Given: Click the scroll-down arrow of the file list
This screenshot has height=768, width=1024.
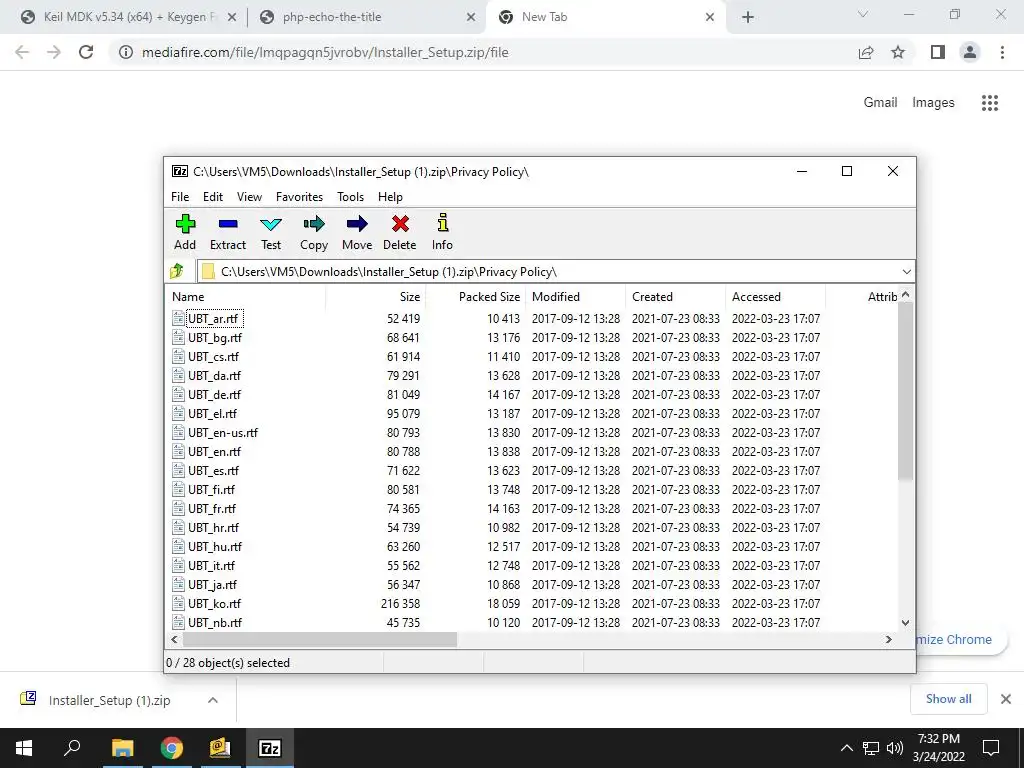Looking at the screenshot, I should [905, 622].
